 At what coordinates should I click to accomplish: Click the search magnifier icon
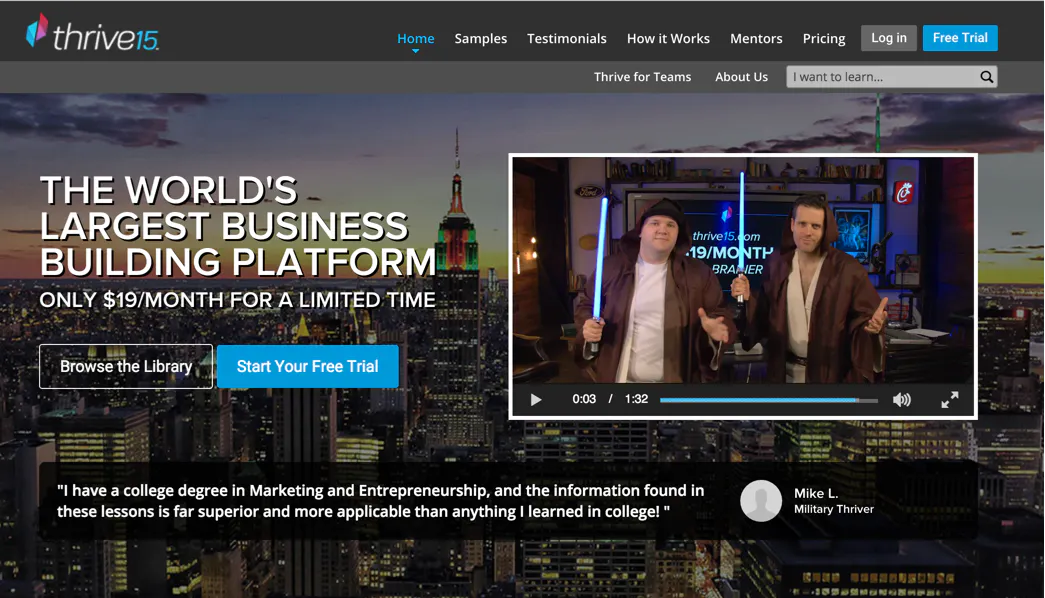coord(986,77)
